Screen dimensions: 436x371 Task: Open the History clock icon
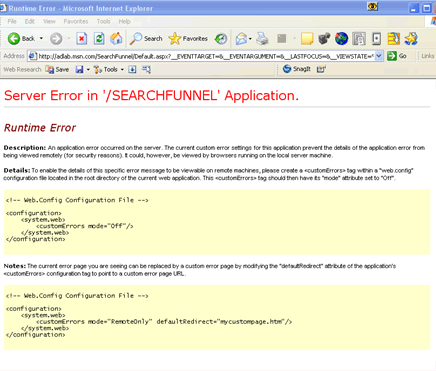click(x=221, y=39)
